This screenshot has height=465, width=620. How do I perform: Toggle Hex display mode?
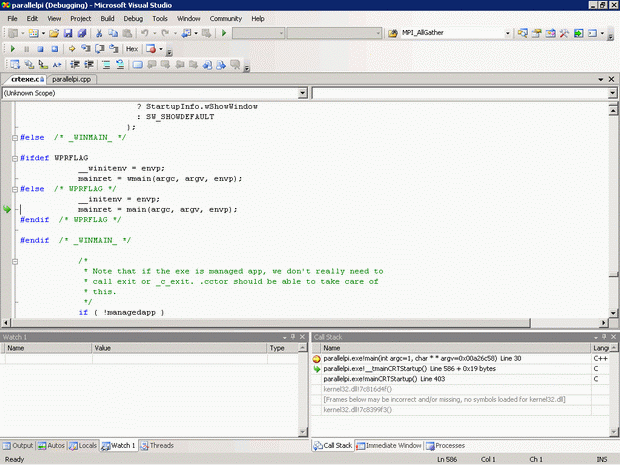[x=132, y=48]
